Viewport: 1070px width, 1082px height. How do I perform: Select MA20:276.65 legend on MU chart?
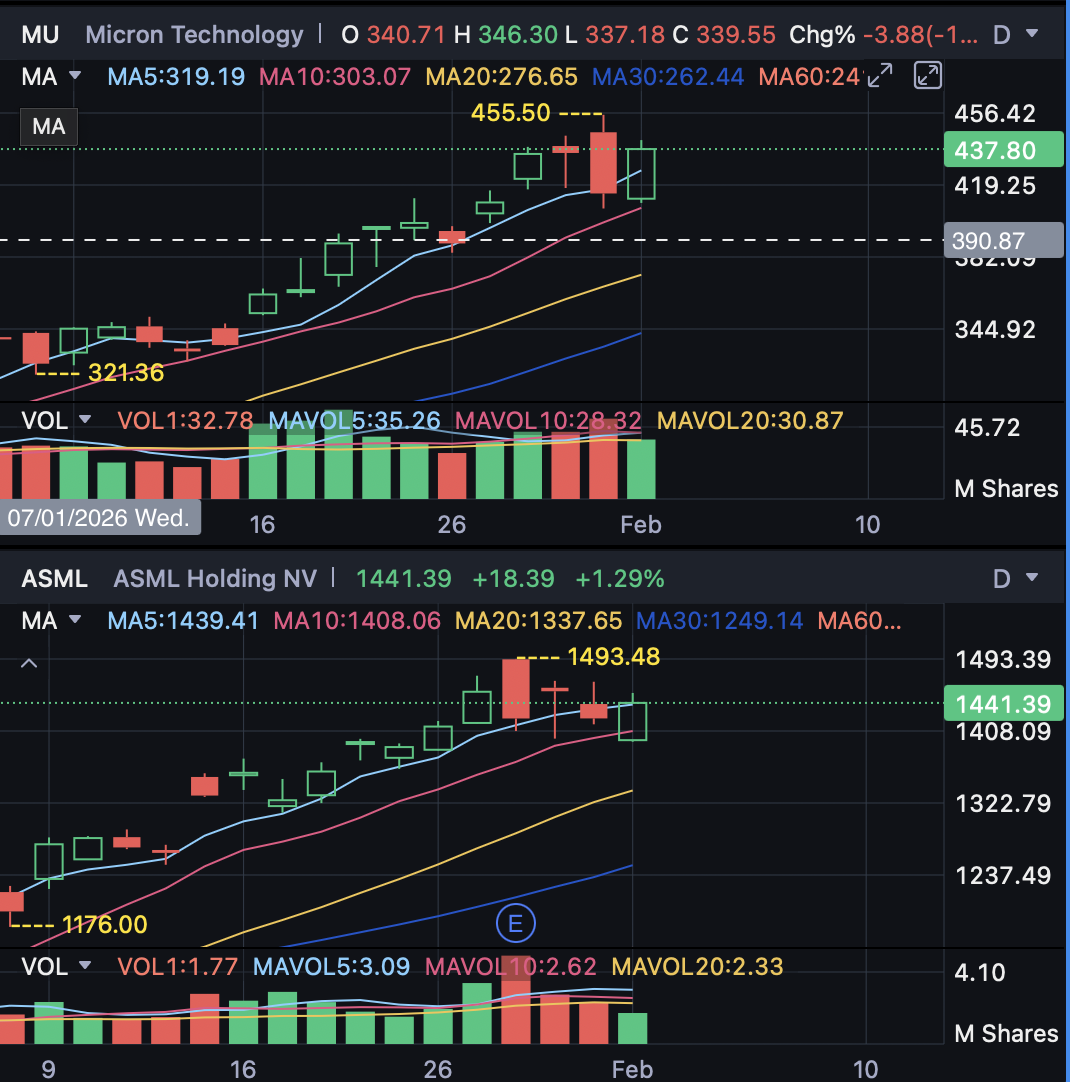(x=502, y=77)
